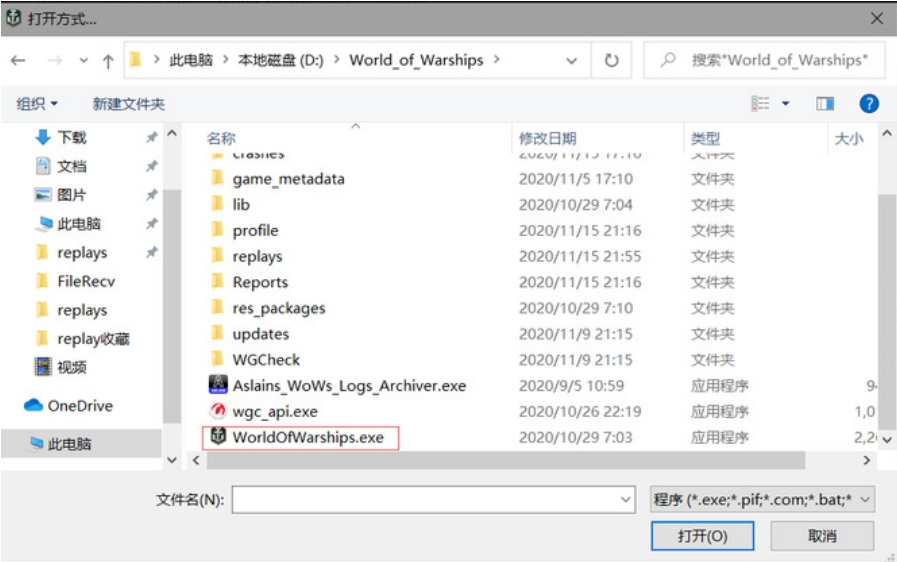Select 视频 in the sidebar
Image resolution: width=897 pixels, height=562 pixels.
(72, 367)
